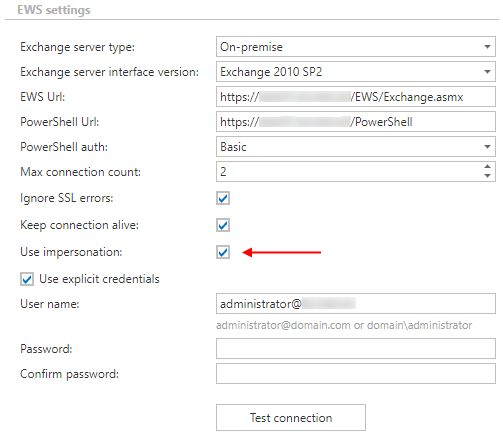Increase Max connection count with up arrow
503x435 pixels.
pos(487,166)
